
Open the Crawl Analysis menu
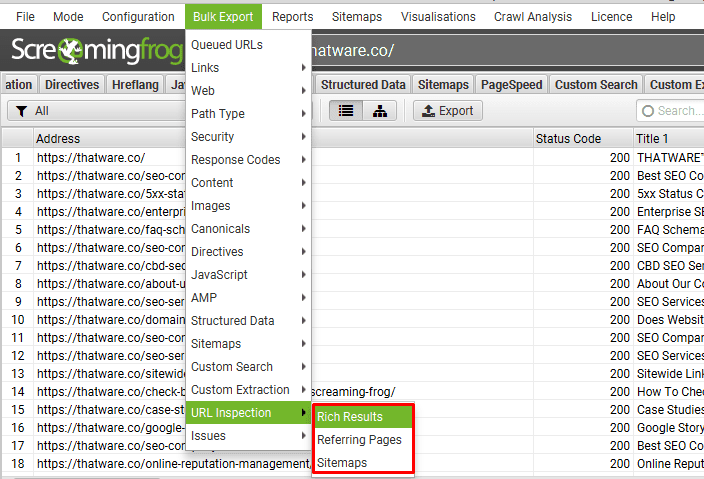[533, 17]
